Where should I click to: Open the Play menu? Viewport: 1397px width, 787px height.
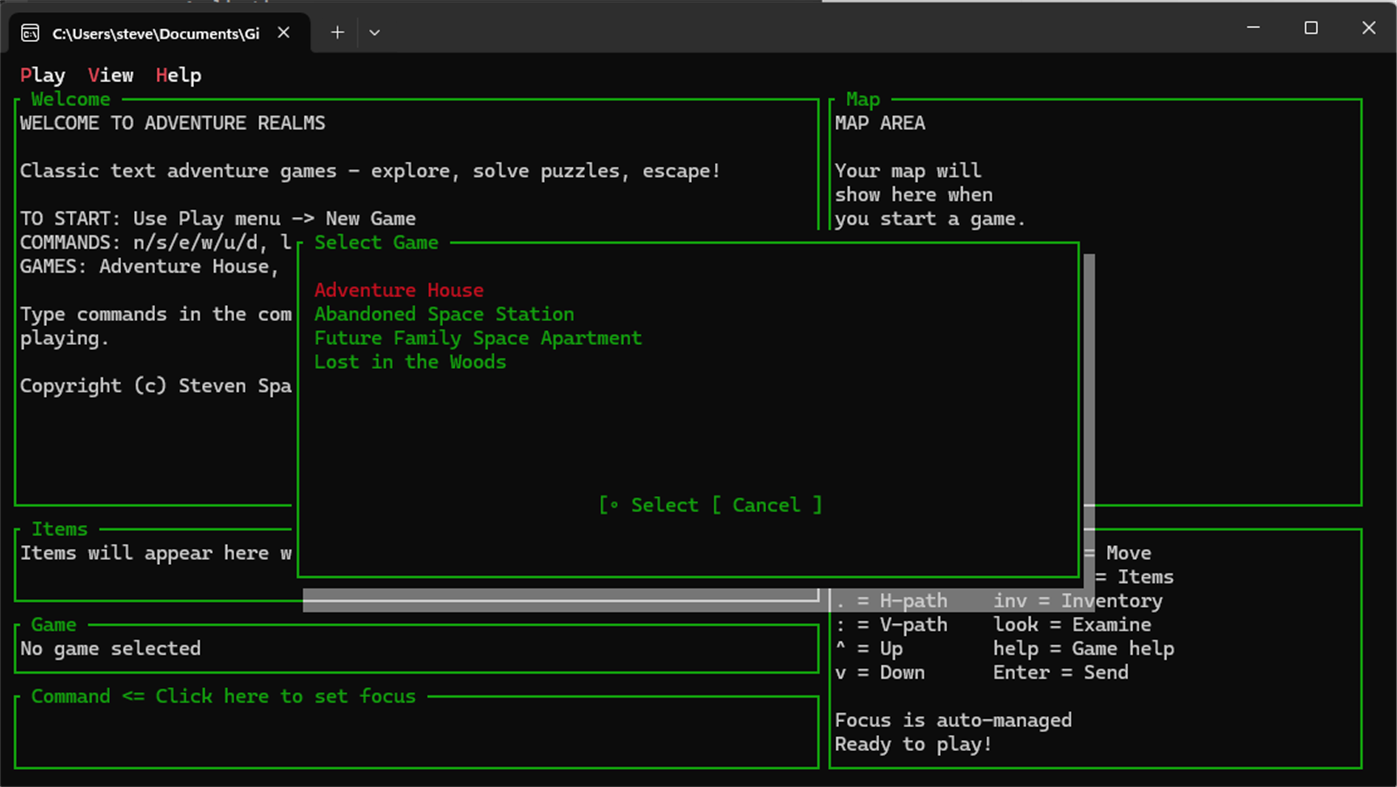[43, 75]
